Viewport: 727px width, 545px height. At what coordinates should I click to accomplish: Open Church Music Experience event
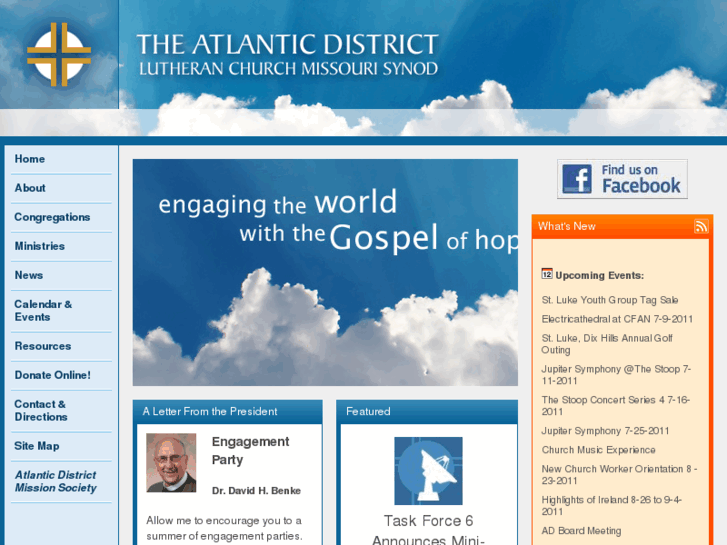[x=599, y=450]
